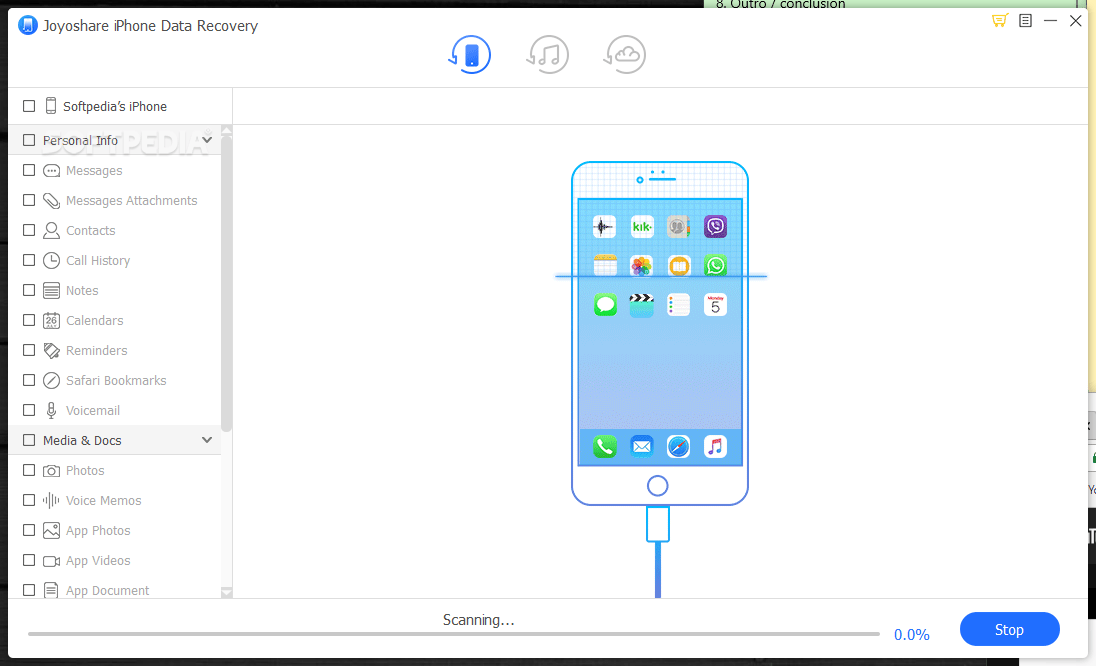The width and height of the screenshot is (1096, 666).
Task: Check the Photos checkbox
Action: (x=29, y=470)
